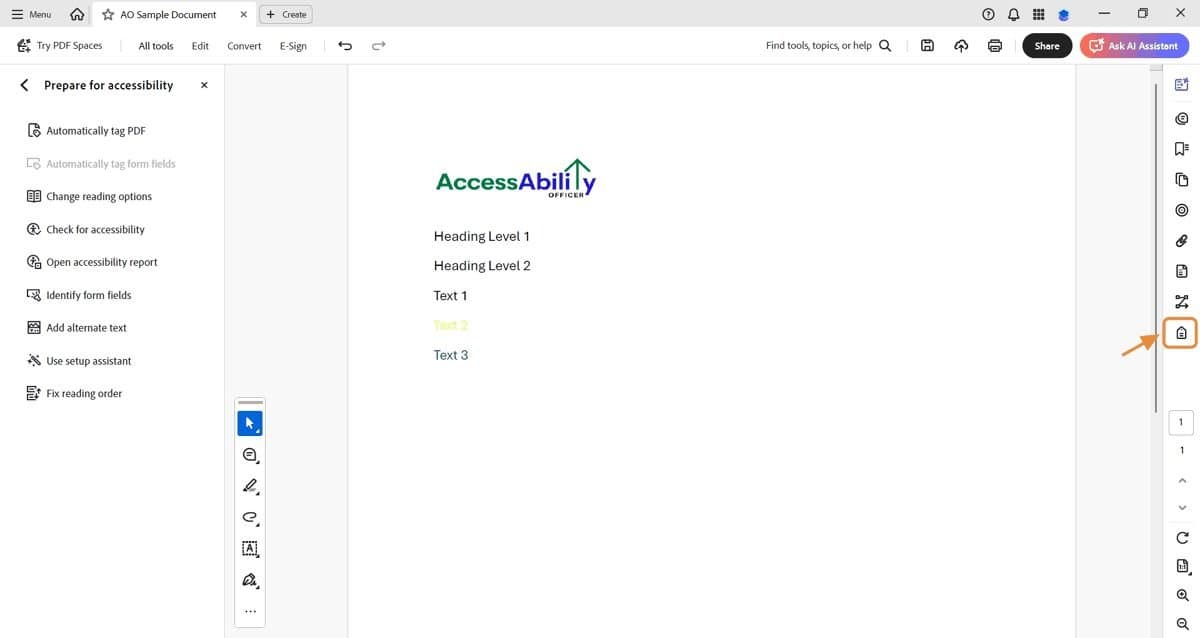Run Check for accessibility
Image resolution: width=1200 pixels, height=638 pixels.
point(92,229)
